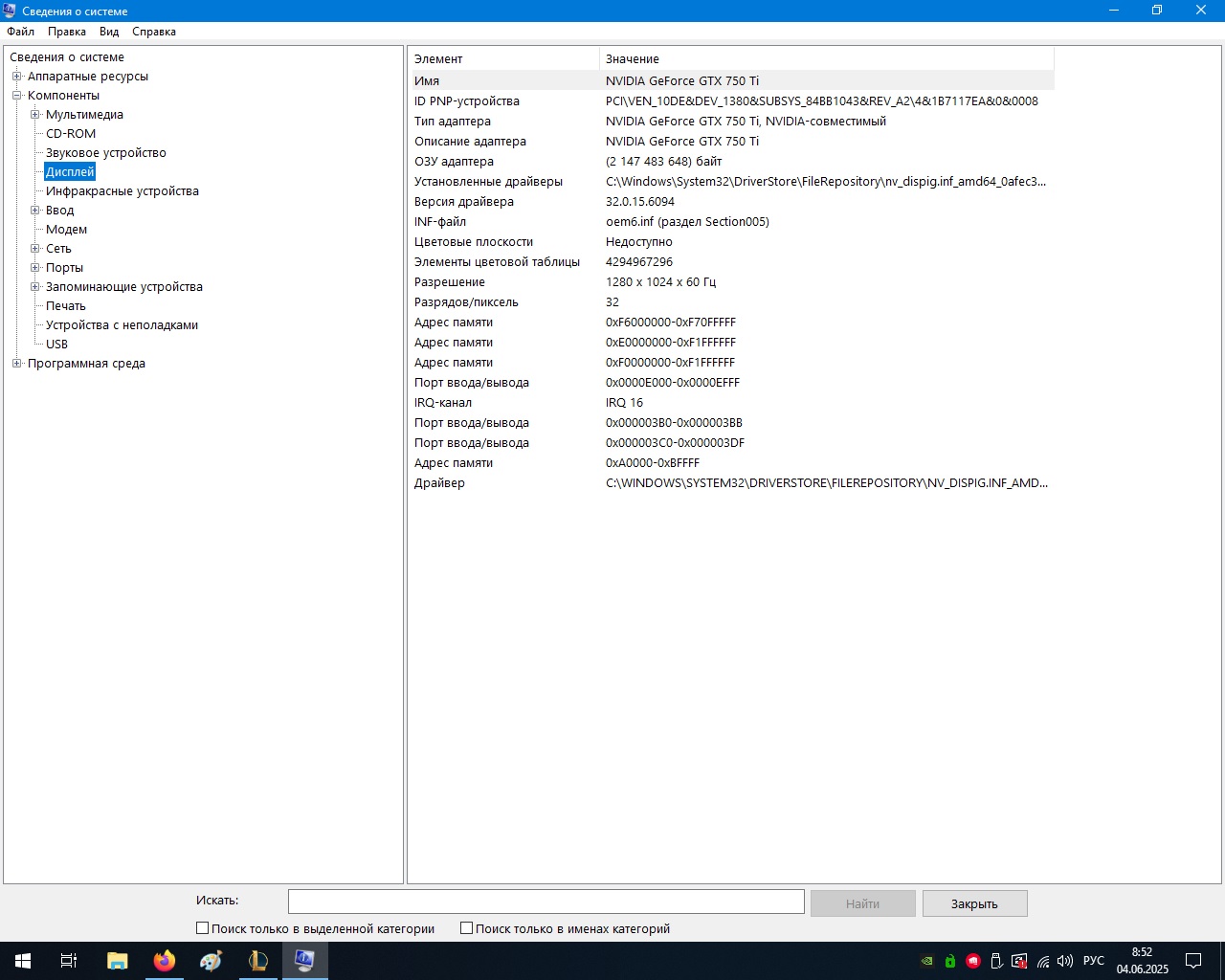Click the green padlock tray icon
Screen dimensions: 1225x980
pyautogui.click(x=949, y=961)
